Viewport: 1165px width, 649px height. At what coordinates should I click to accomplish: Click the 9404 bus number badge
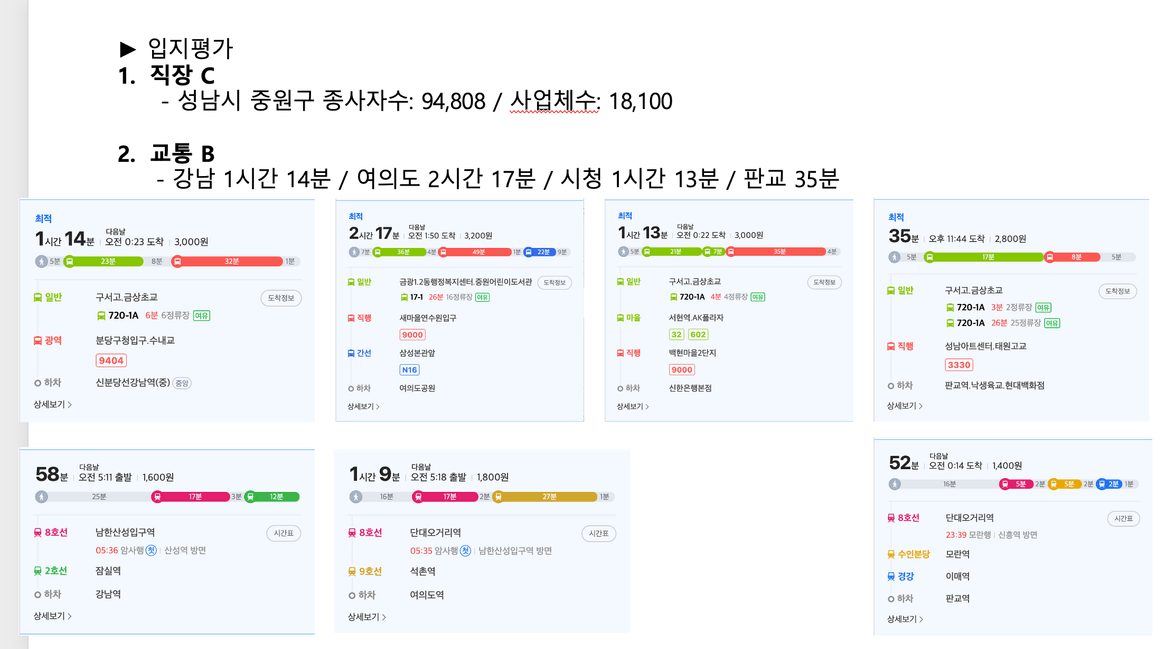(111, 360)
